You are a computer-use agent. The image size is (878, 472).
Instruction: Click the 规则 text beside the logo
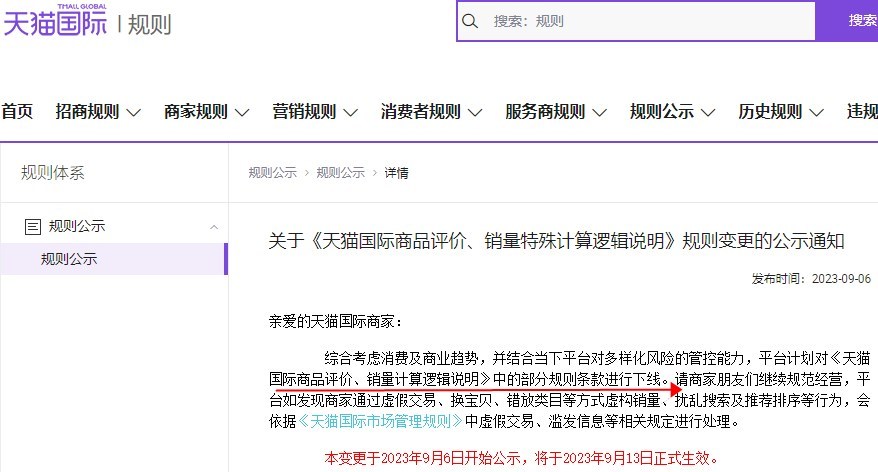(149, 25)
